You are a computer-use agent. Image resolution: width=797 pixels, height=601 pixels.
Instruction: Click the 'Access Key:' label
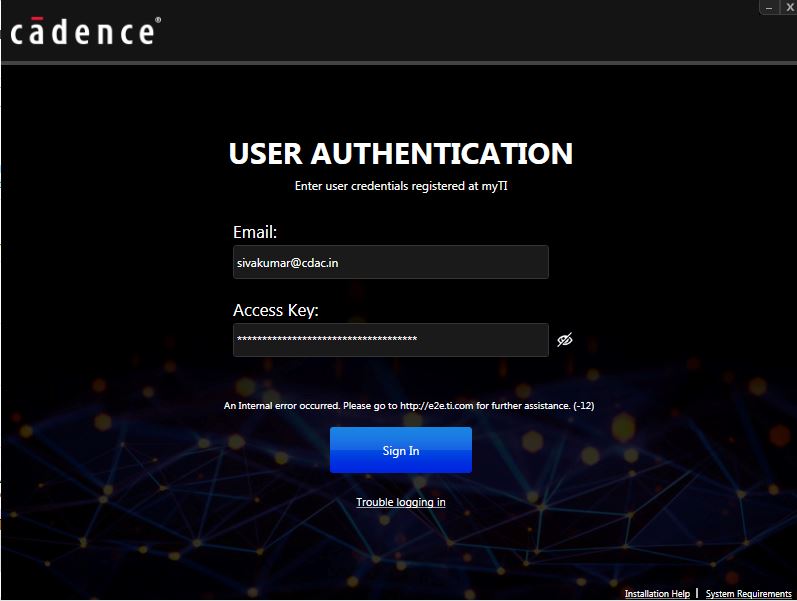[275, 310]
